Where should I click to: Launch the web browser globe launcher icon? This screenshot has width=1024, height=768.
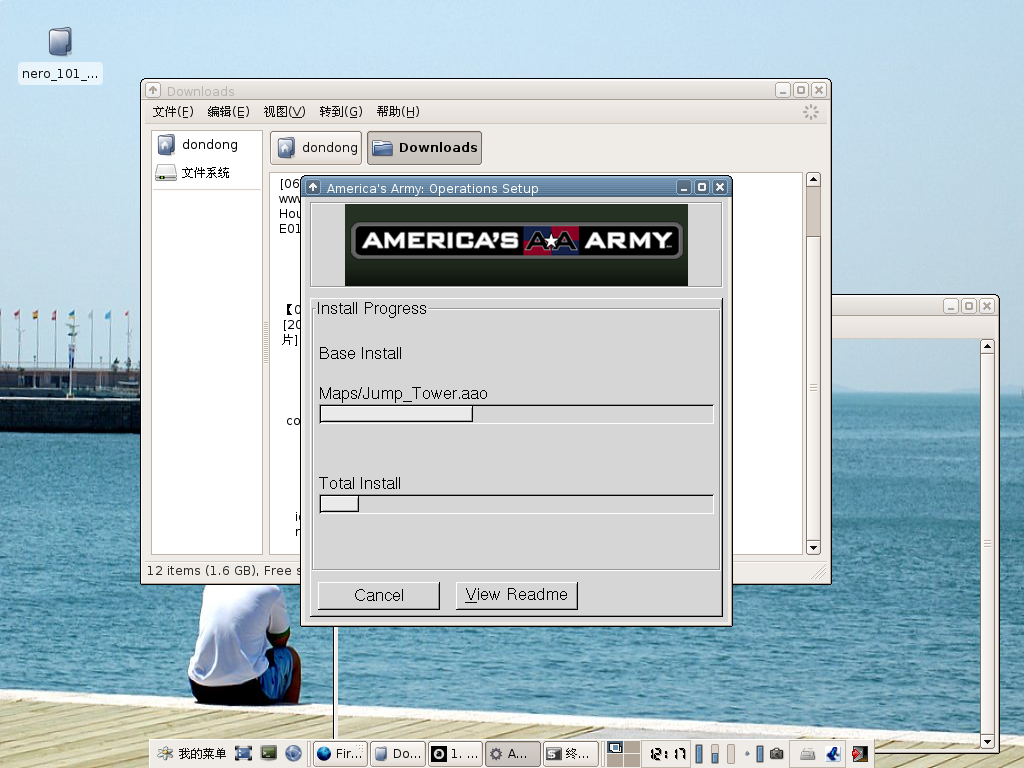click(x=293, y=754)
